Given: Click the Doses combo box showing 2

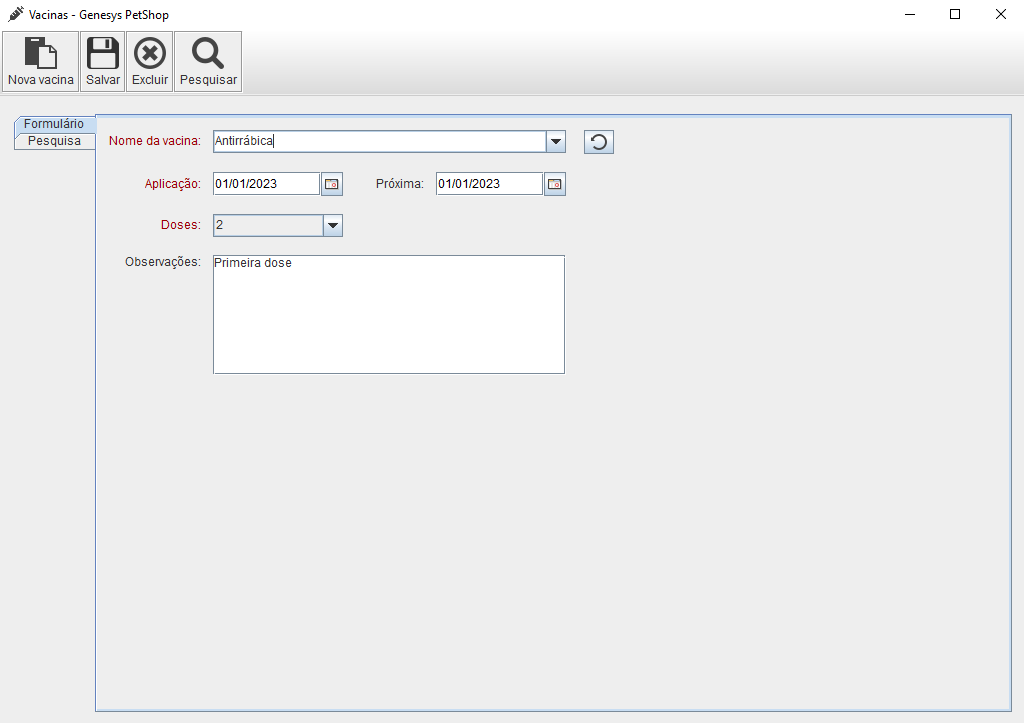Looking at the screenshot, I should pyautogui.click(x=268, y=225).
